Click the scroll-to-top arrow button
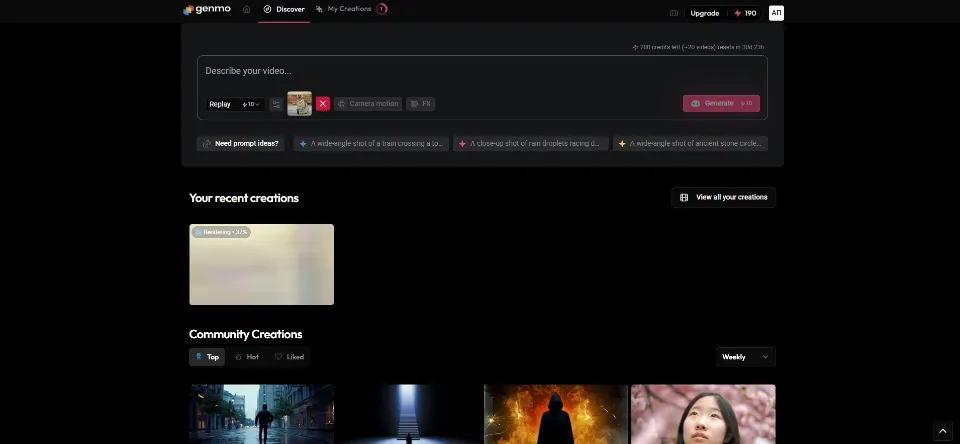This screenshot has width=960, height=444. click(x=941, y=430)
